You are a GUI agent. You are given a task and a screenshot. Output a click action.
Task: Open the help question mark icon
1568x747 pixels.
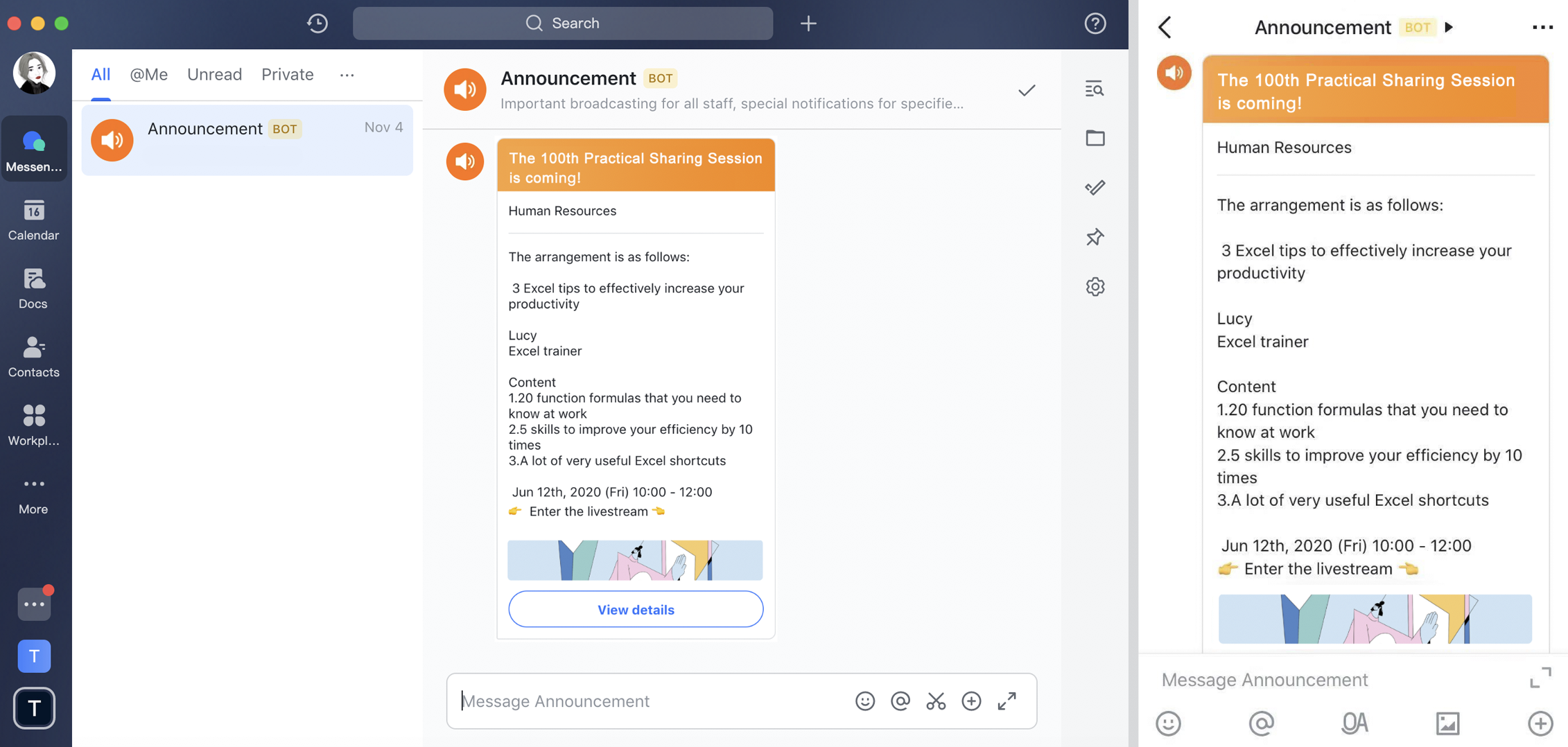[x=1095, y=24]
